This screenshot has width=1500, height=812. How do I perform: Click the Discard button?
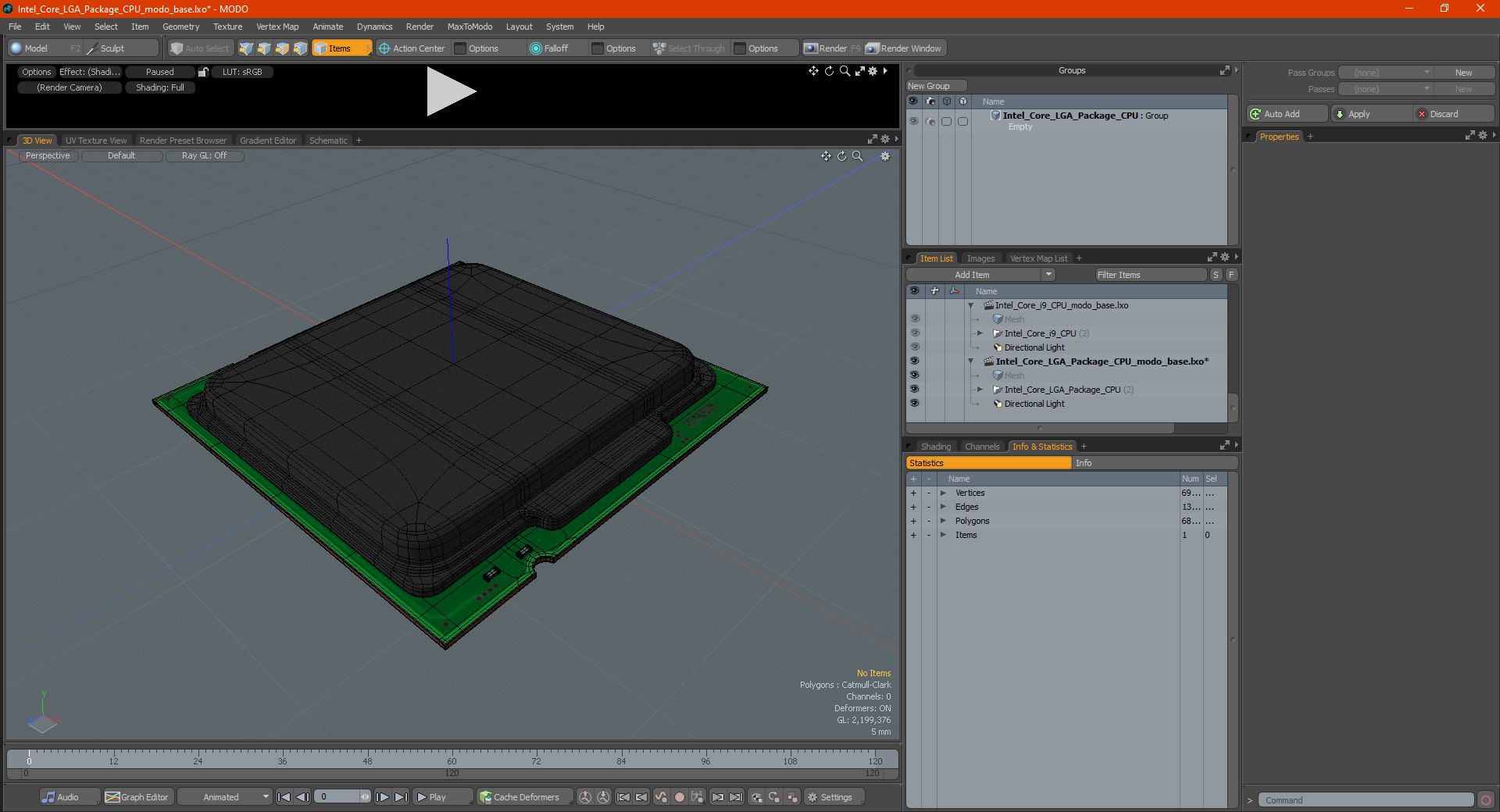pos(1453,114)
